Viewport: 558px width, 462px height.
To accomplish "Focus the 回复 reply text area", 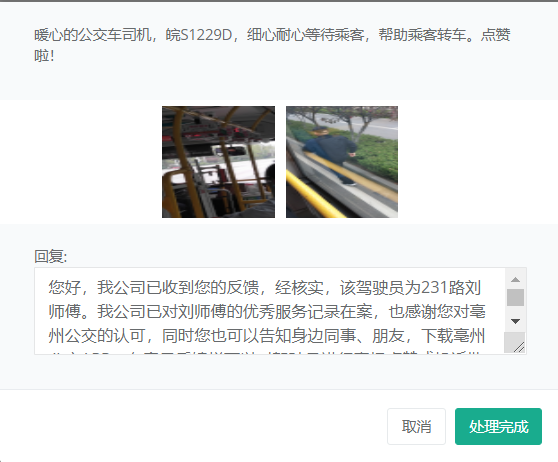I will 270,311.
